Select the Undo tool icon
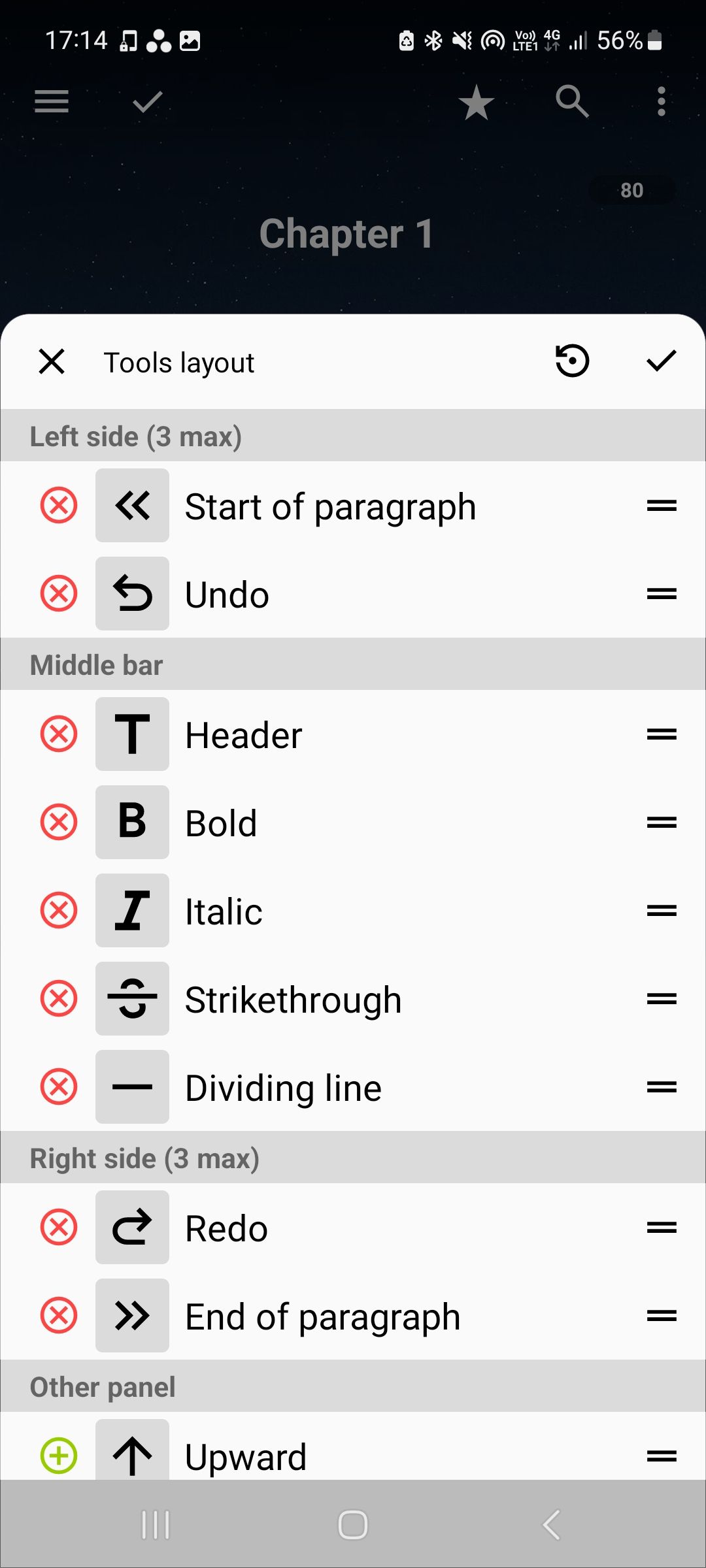The height and width of the screenshot is (1568, 706). coord(132,593)
